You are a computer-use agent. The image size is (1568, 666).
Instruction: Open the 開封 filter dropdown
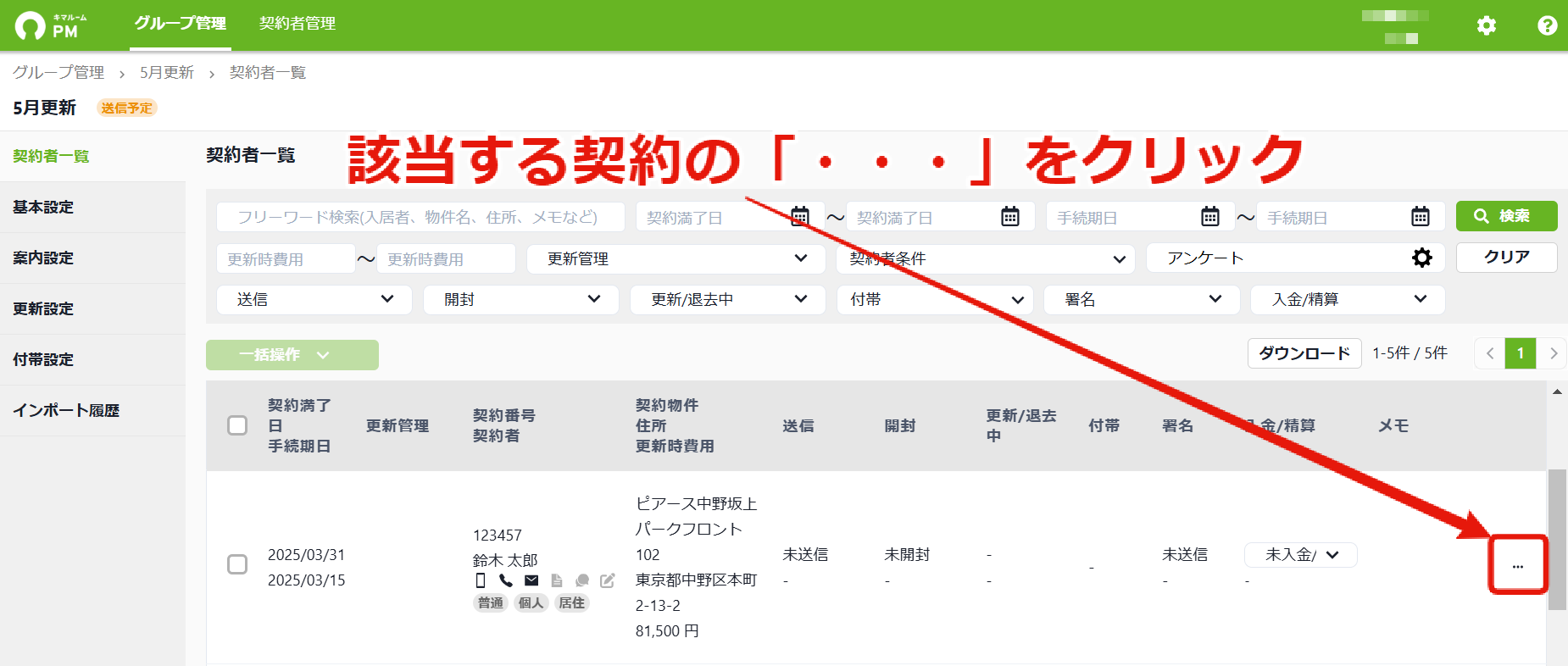point(520,299)
